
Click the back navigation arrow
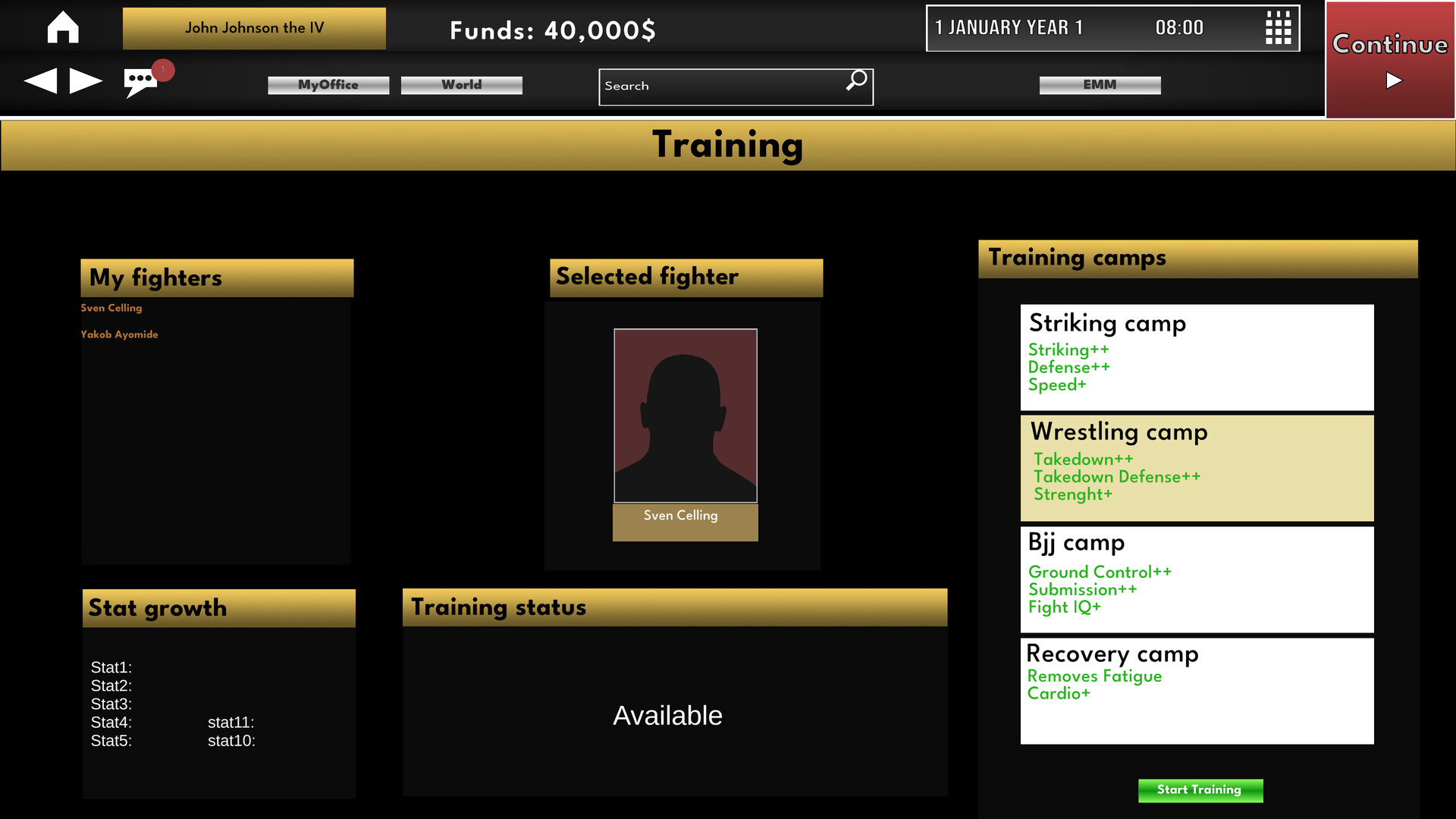[40, 80]
